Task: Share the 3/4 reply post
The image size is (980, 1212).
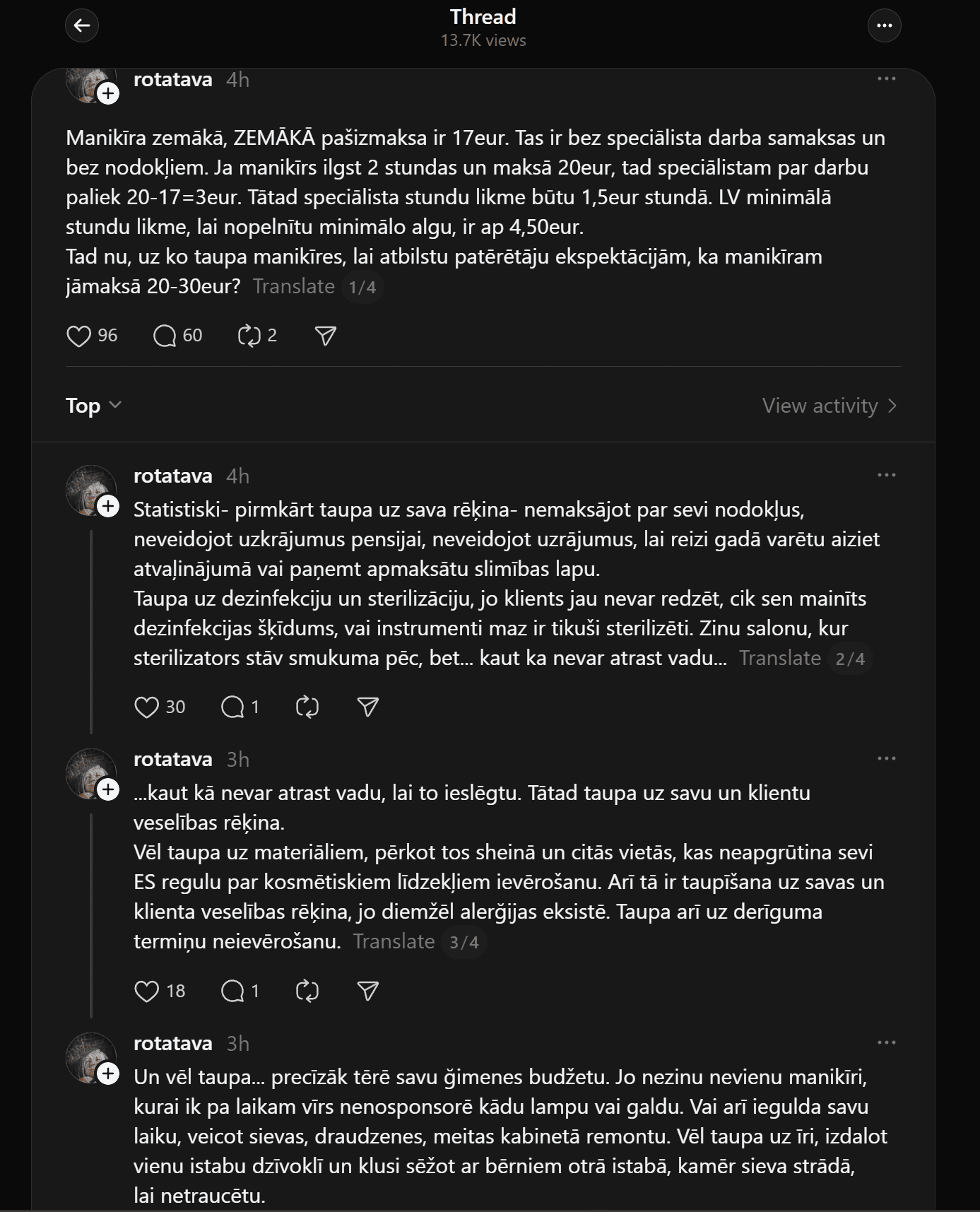Action: coord(368,991)
